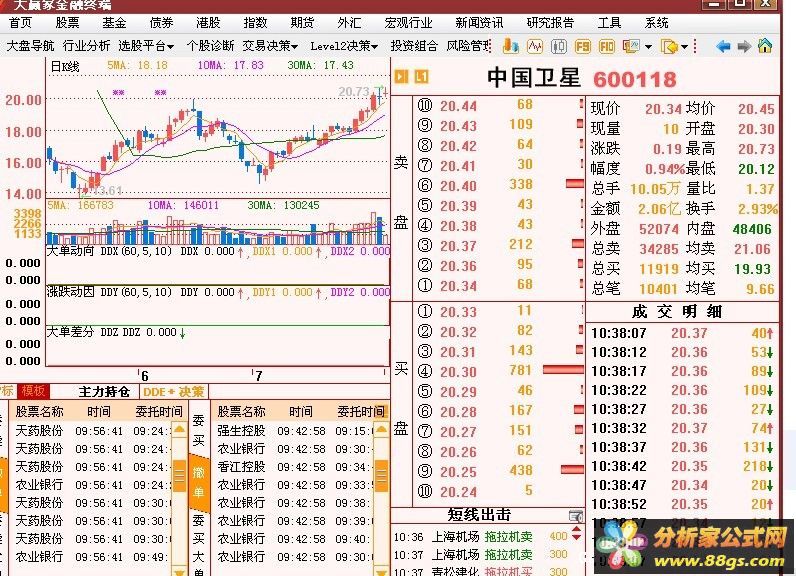
Task: Switch to the 主力持仓 tab
Action: click(x=104, y=391)
